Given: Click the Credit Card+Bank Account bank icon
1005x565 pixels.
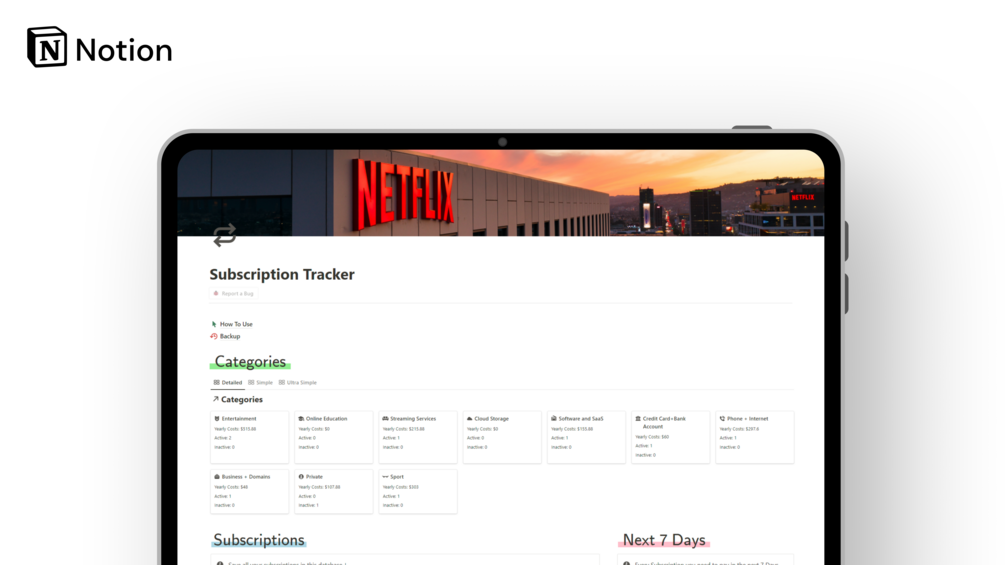Looking at the screenshot, I should [638, 418].
